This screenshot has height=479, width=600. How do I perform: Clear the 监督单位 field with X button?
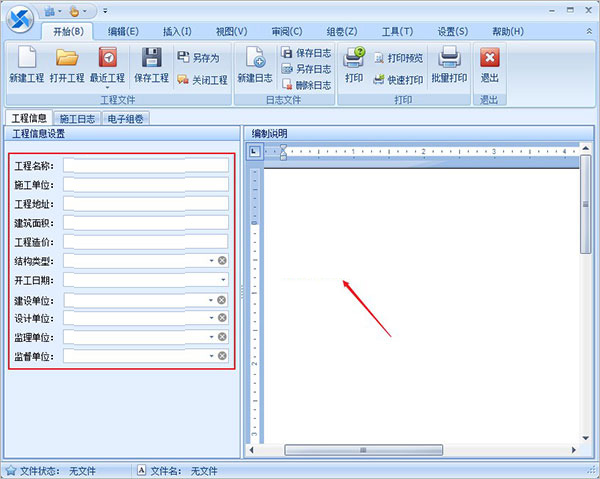[222, 356]
